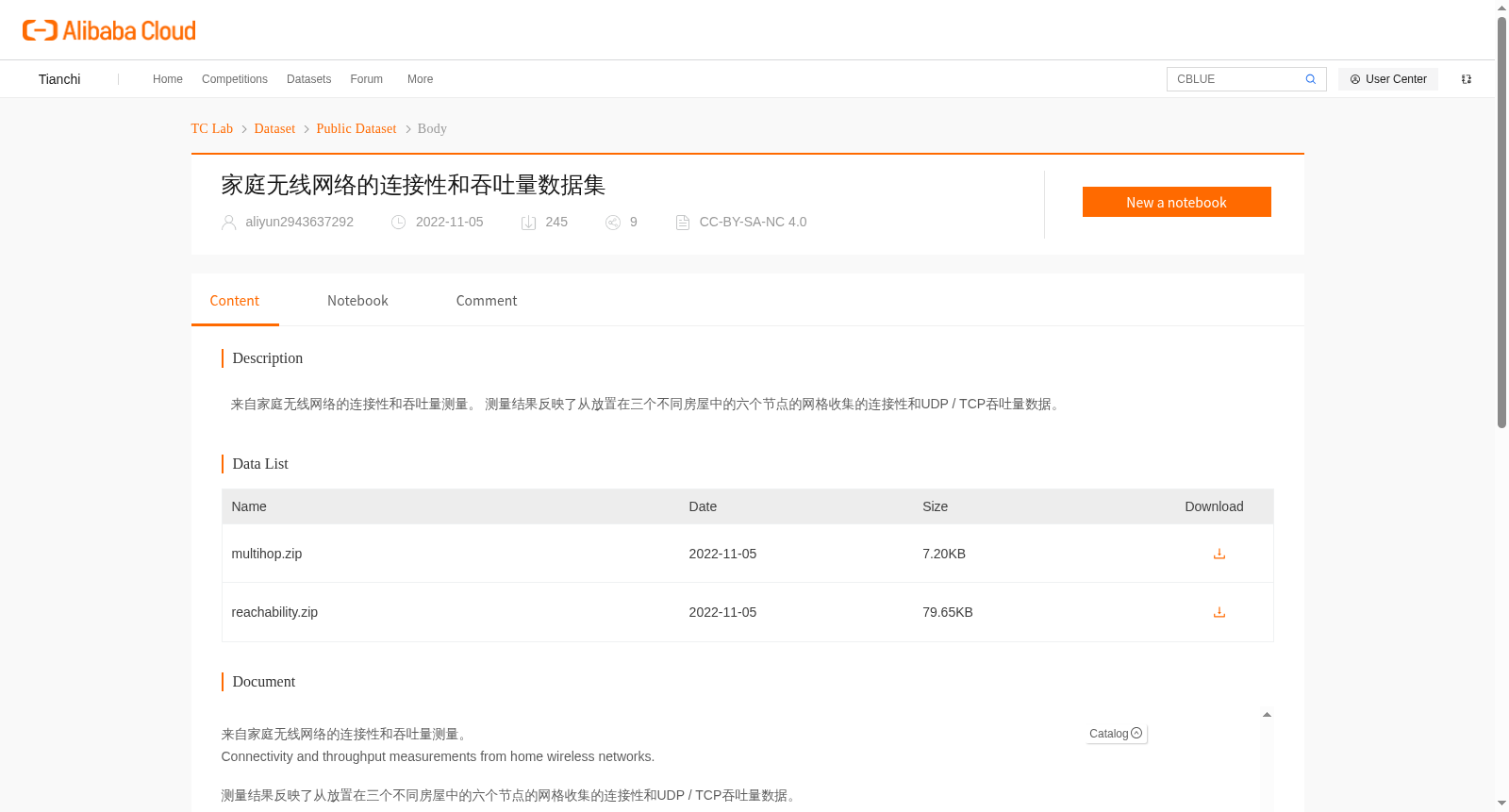This screenshot has width=1509, height=812.
Task: Click the Body breadcrumb text
Action: (432, 128)
